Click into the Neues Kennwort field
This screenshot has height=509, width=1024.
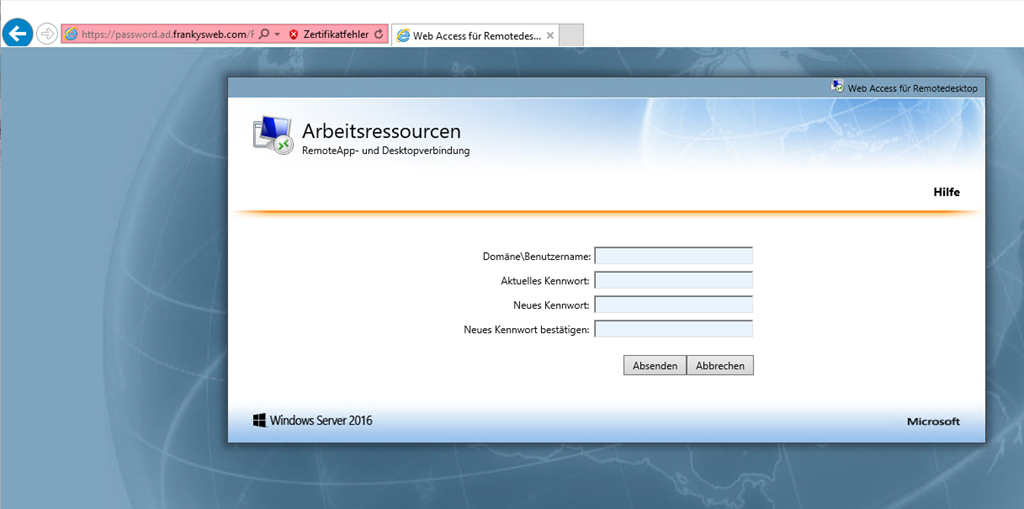[x=673, y=304]
